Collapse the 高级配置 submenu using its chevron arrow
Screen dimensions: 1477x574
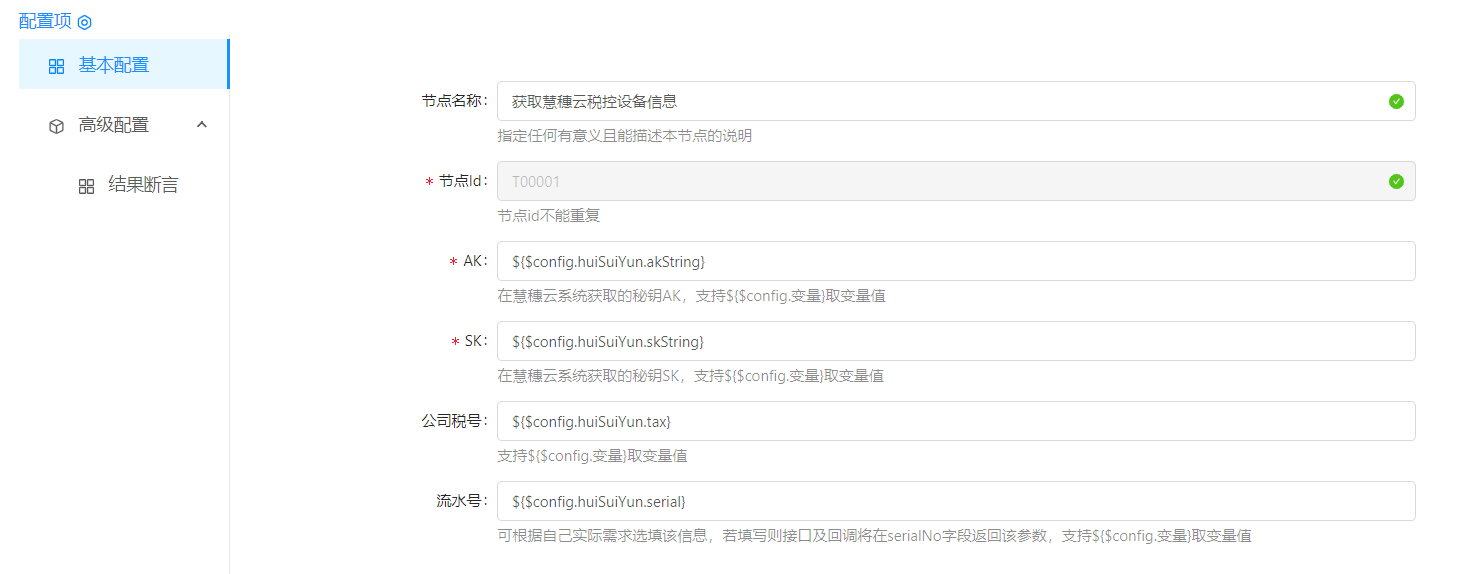(202, 125)
